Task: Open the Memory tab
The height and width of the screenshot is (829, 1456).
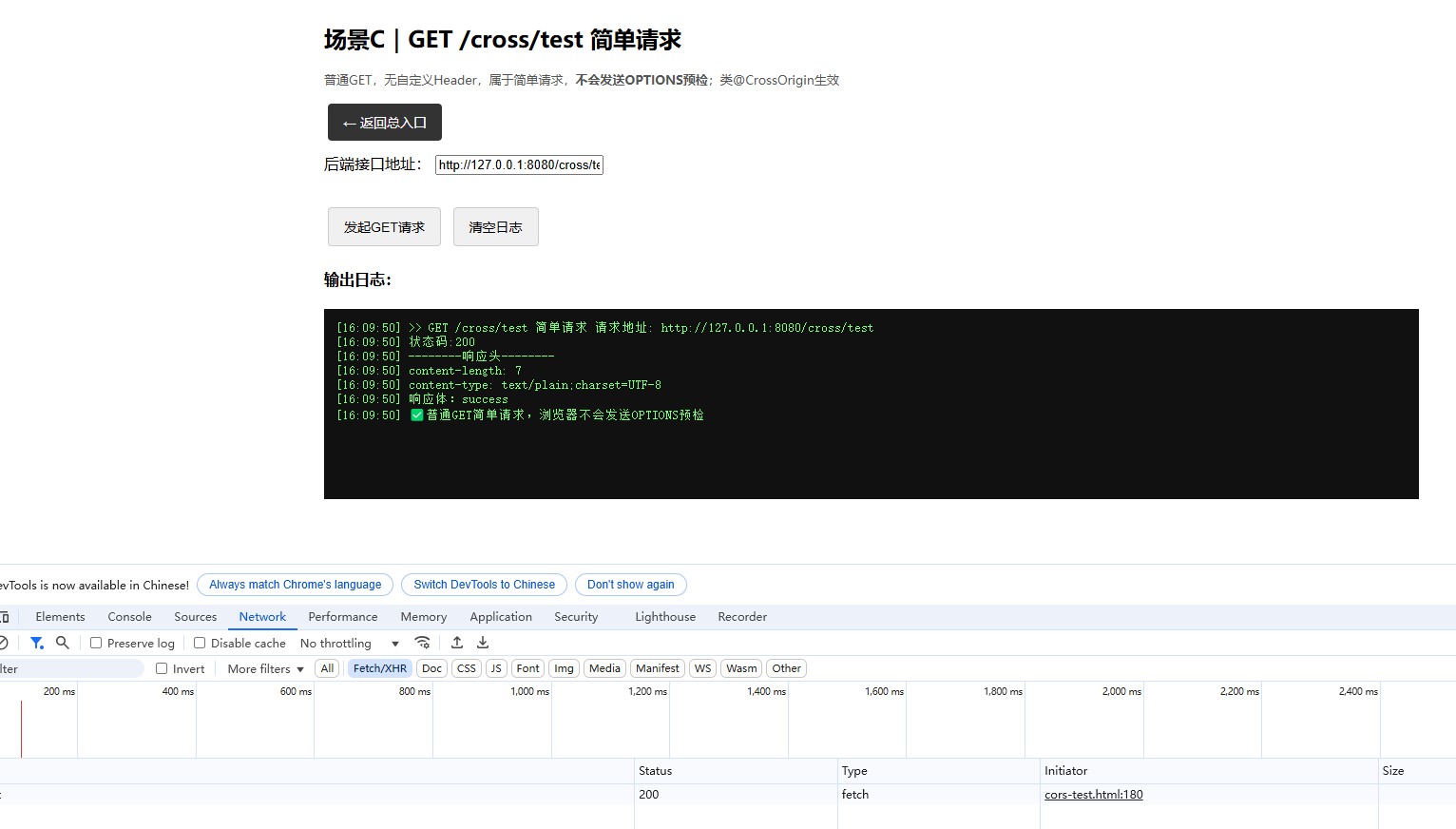Action: [424, 617]
